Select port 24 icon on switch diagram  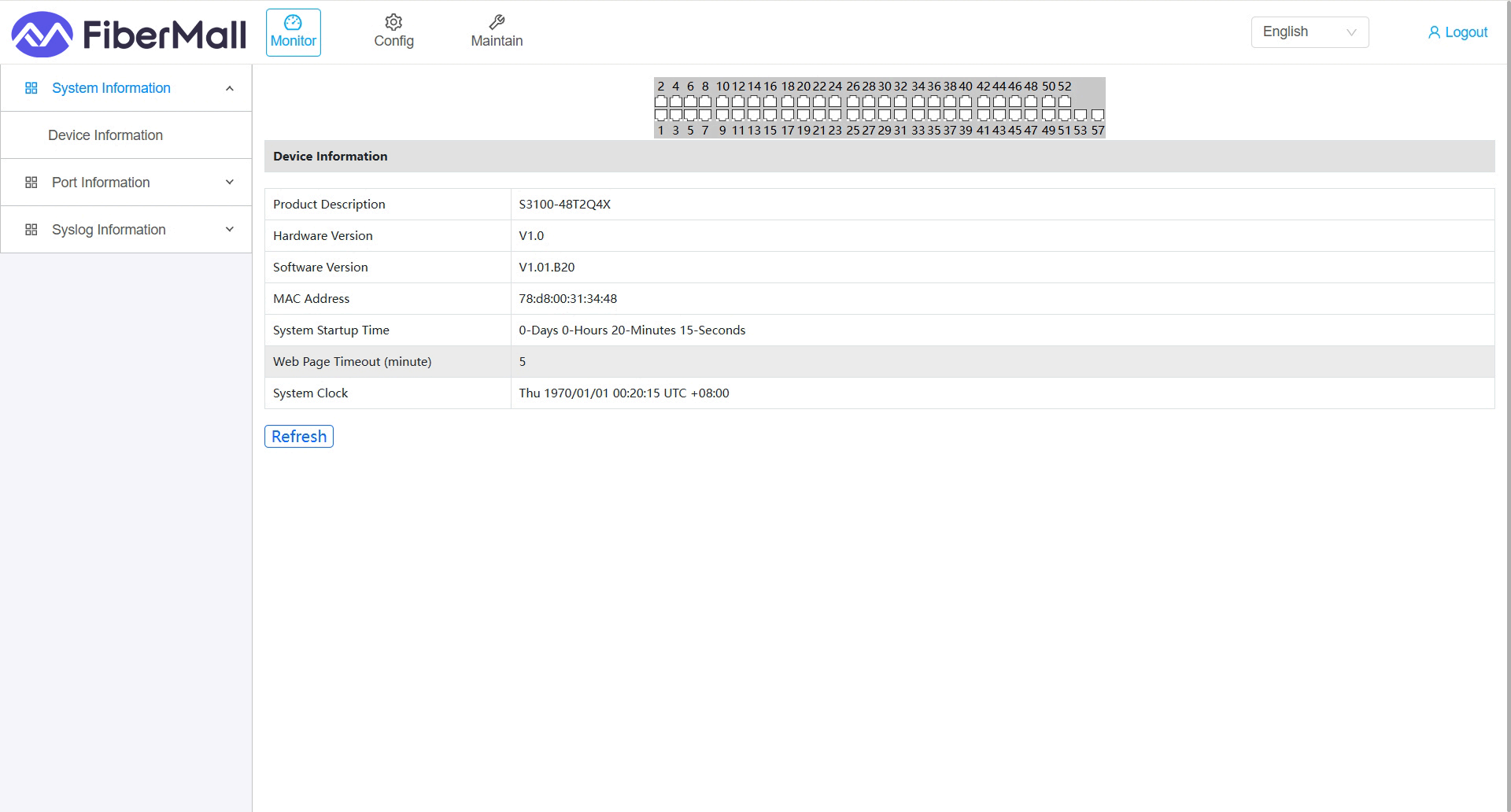(835, 101)
